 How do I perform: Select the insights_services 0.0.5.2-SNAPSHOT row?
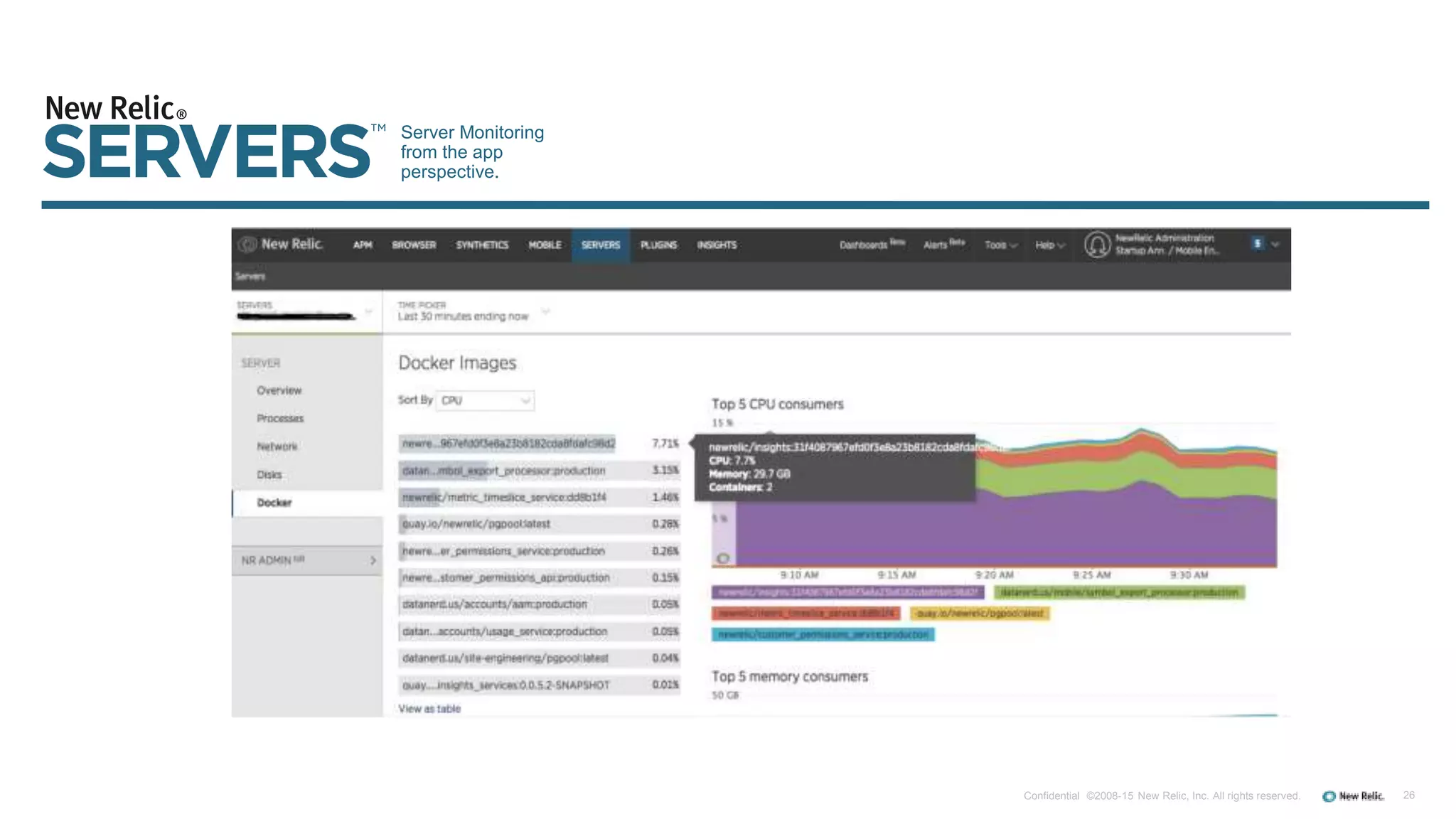pyautogui.click(x=539, y=685)
